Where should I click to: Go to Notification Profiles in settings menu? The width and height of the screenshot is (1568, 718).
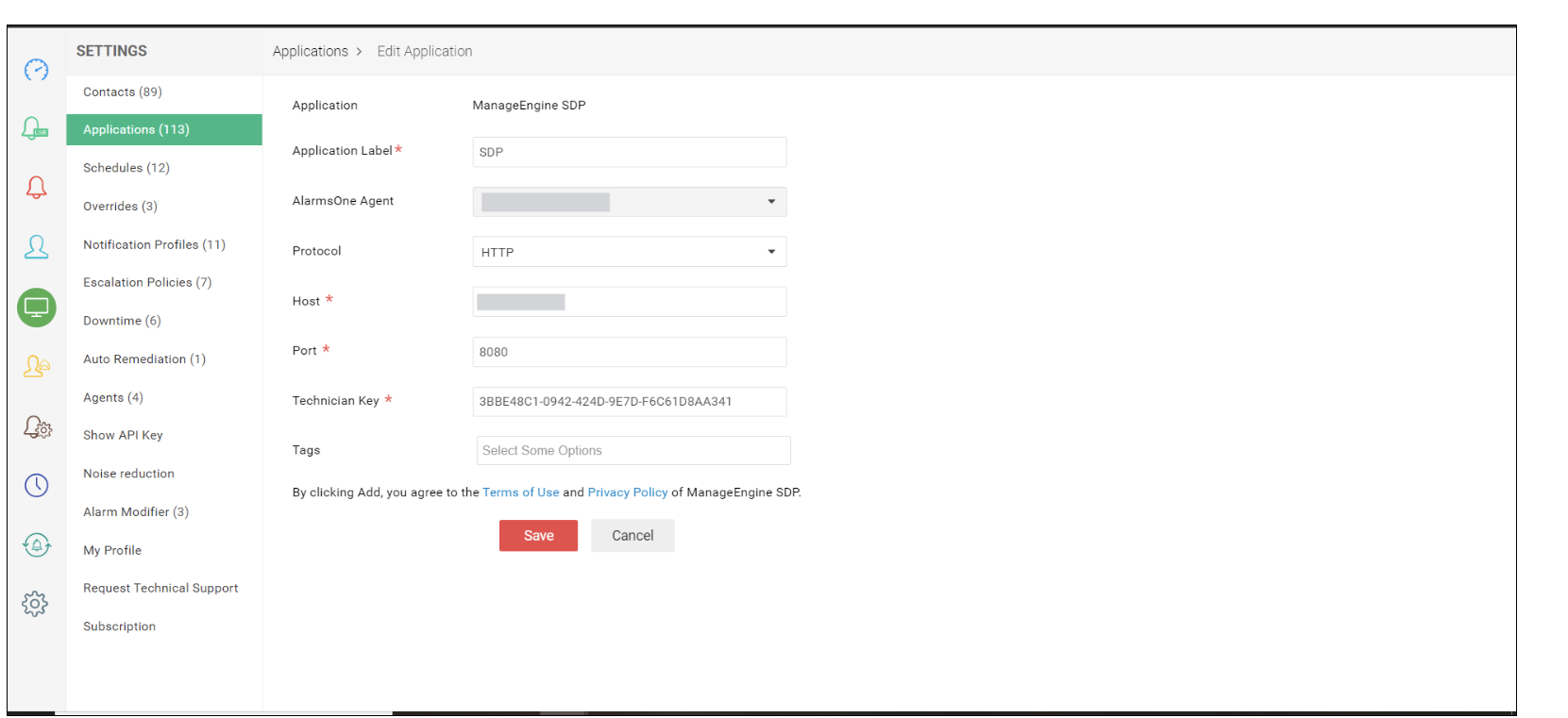coord(154,244)
